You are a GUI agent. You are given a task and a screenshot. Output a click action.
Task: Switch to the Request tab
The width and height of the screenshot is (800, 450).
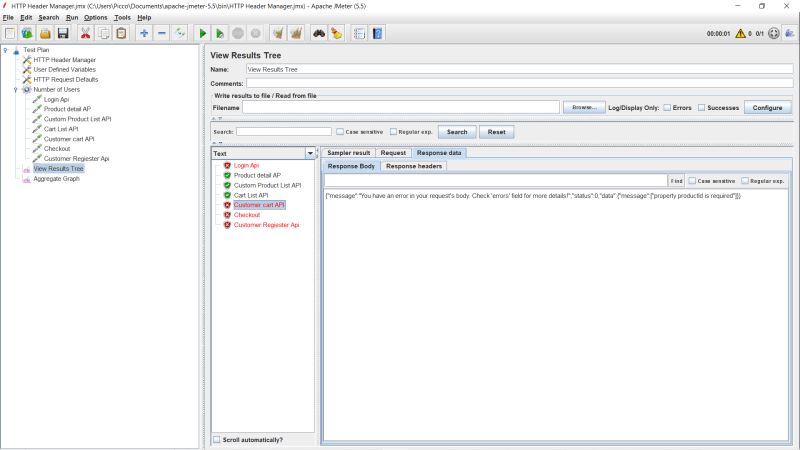(393, 153)
